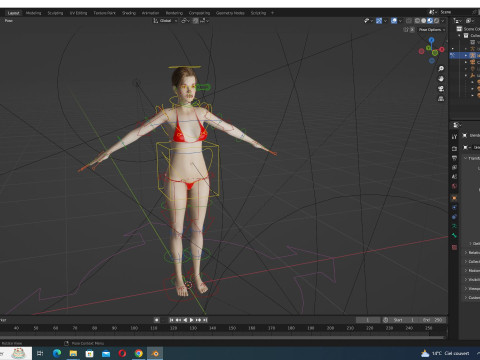Open the viewport shading options dropdown arrow
Screen dimensions: 480x360
pyautogui.click(x=443, y=21)
